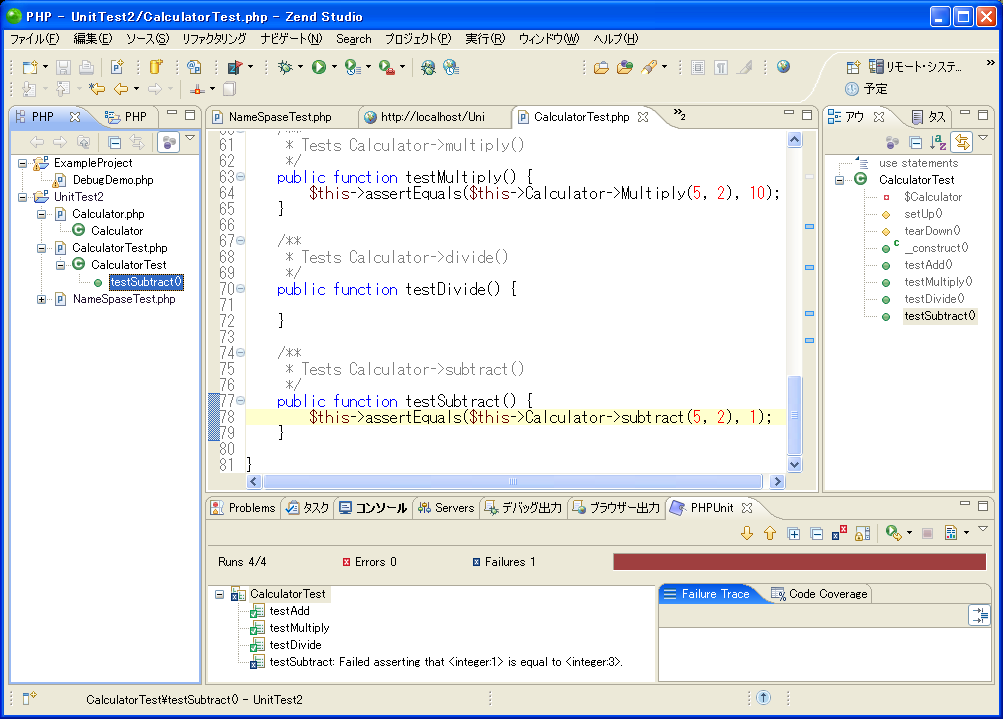This screenshot has width=1003, height=719.
Task: Collapse the UnitTest2 project tree node
Action: (23, 197)
